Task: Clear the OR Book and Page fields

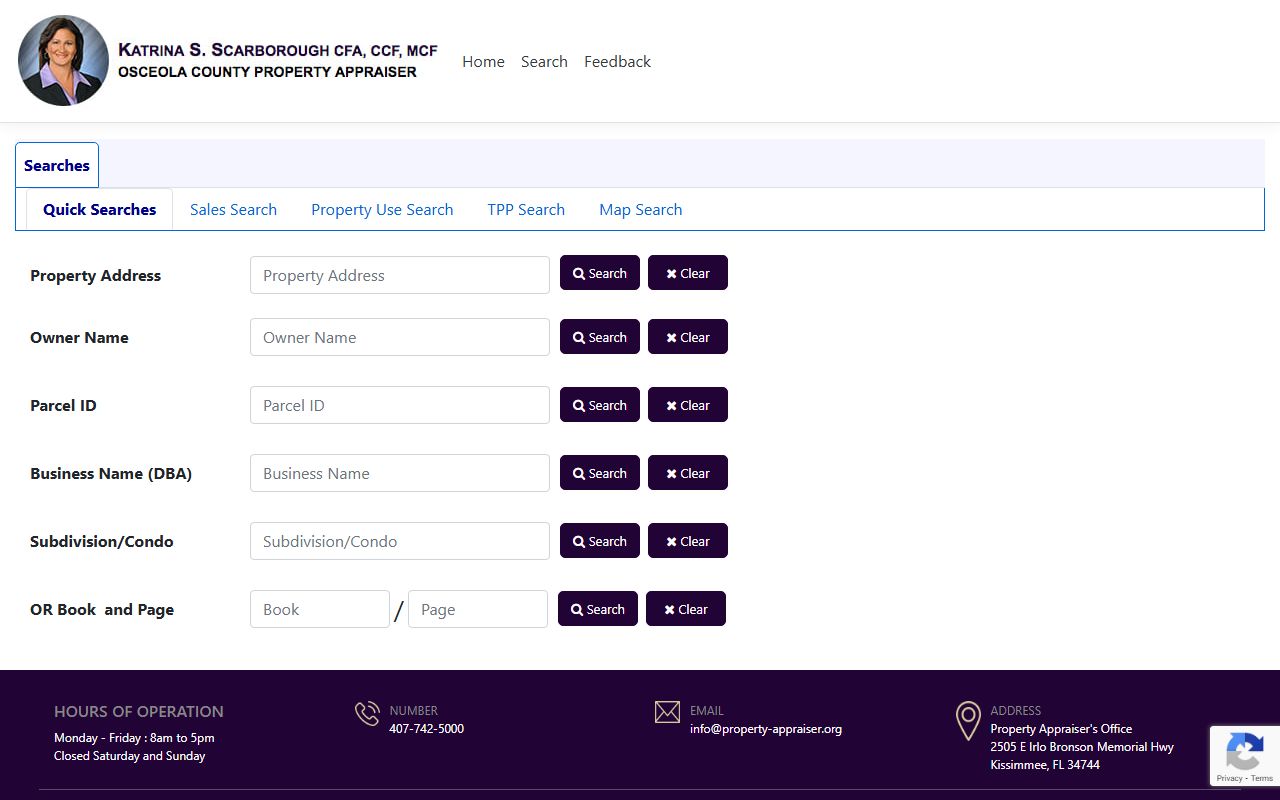Action: (x=686, y=609)
